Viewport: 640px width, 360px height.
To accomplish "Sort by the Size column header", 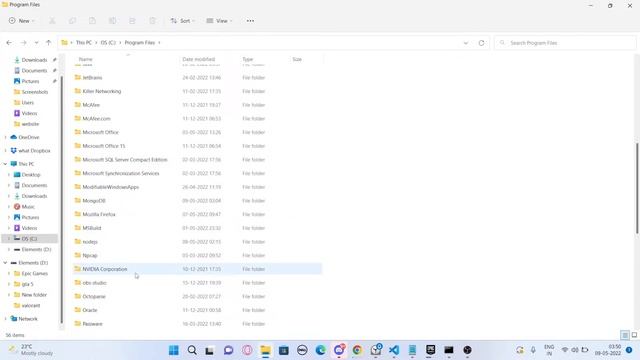I will (297, 59).
